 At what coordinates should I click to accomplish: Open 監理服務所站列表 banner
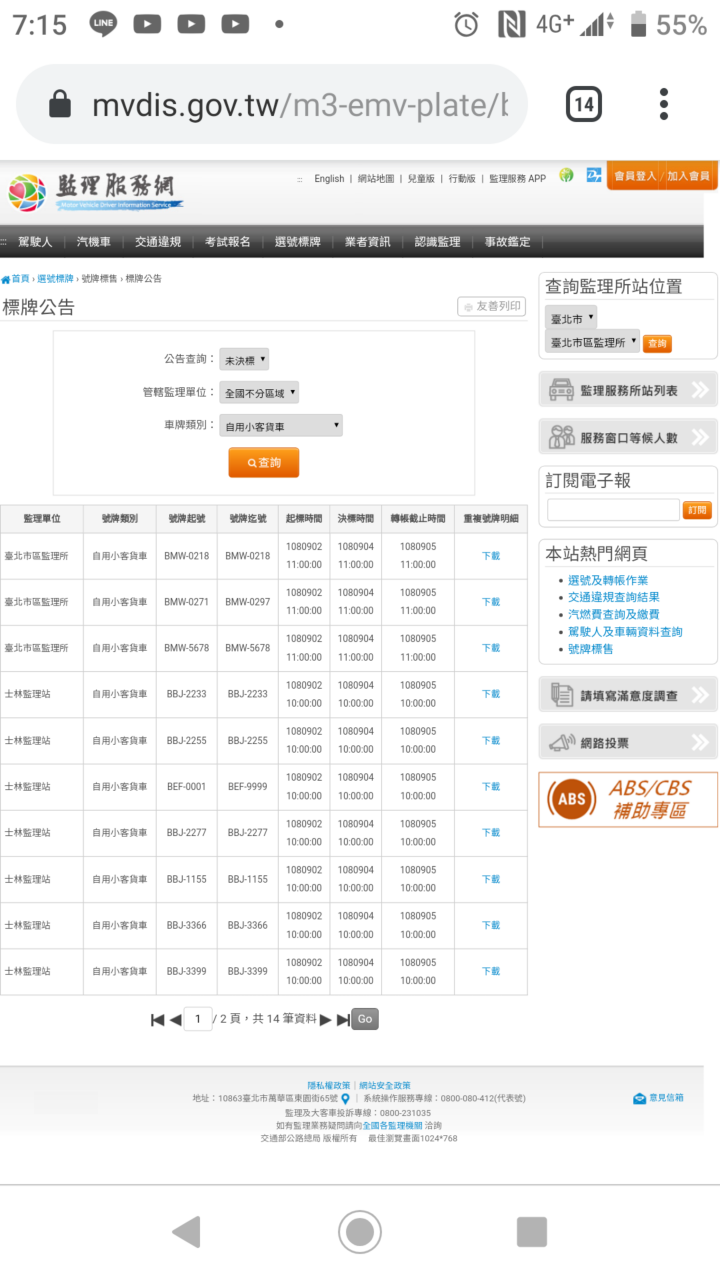point(628,390)
